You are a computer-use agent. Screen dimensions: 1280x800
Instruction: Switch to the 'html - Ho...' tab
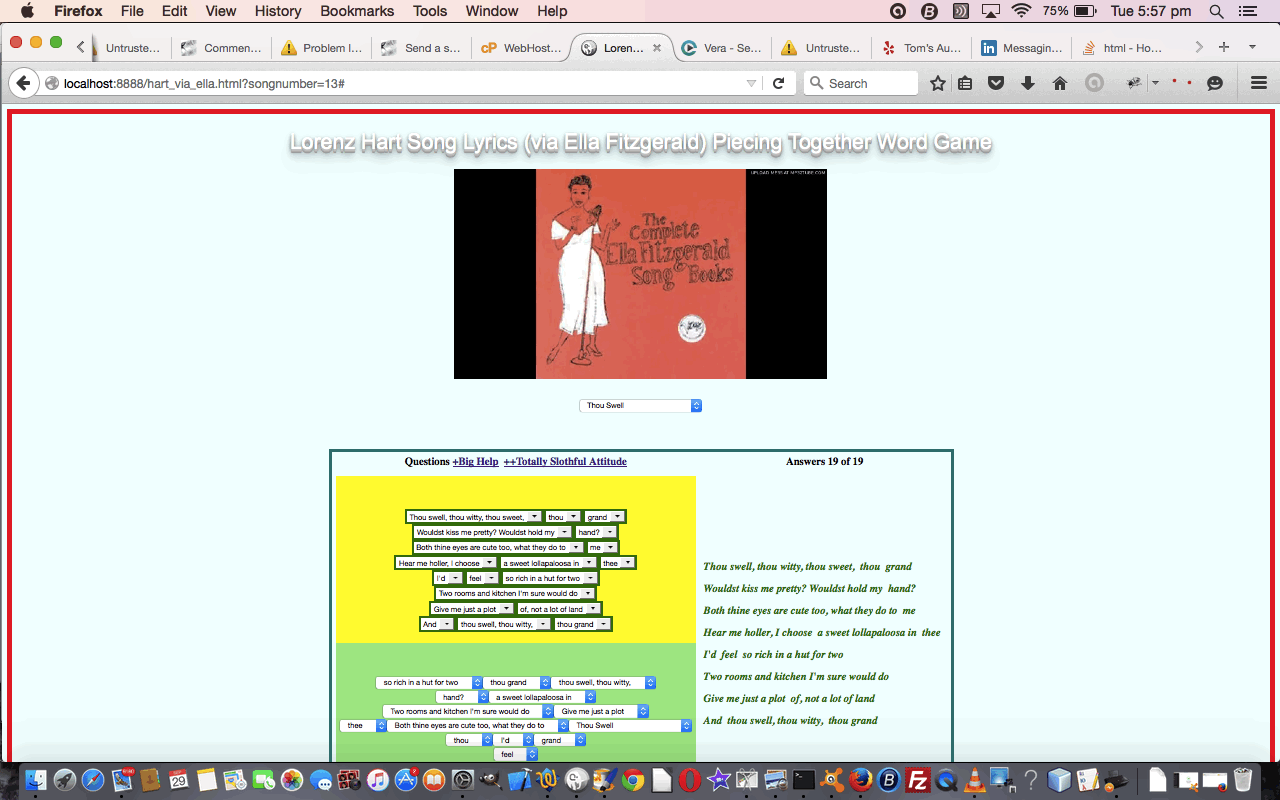point(1122,47)
